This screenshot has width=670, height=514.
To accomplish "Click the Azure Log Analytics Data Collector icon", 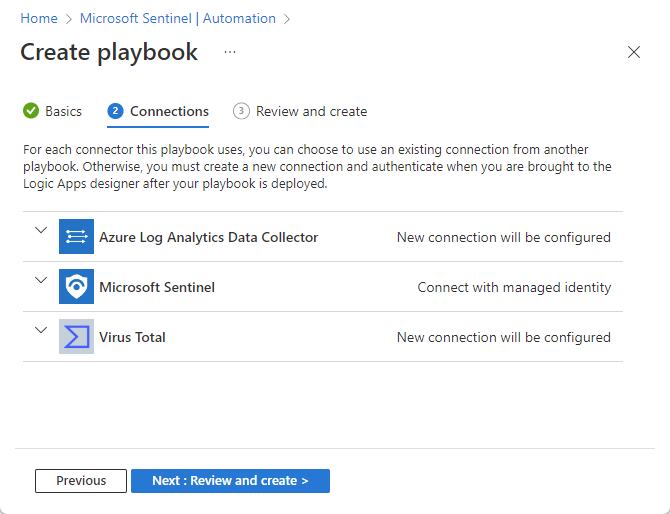I will (76, 237).
